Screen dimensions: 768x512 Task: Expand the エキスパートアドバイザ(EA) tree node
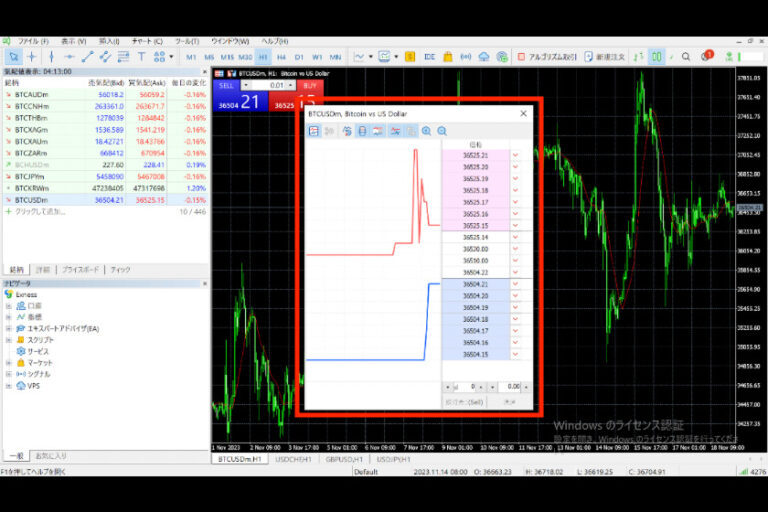9,328
